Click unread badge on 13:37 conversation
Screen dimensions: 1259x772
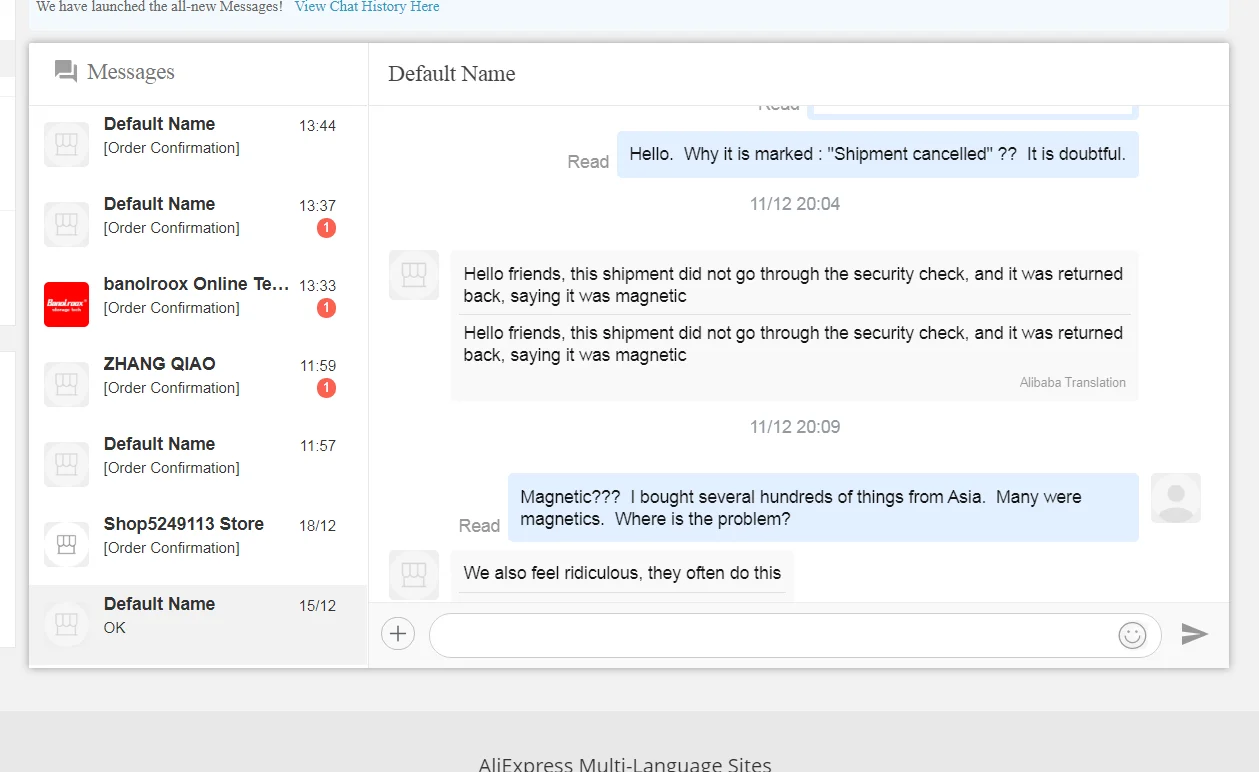pyautogui.click(x=326, y=228)
